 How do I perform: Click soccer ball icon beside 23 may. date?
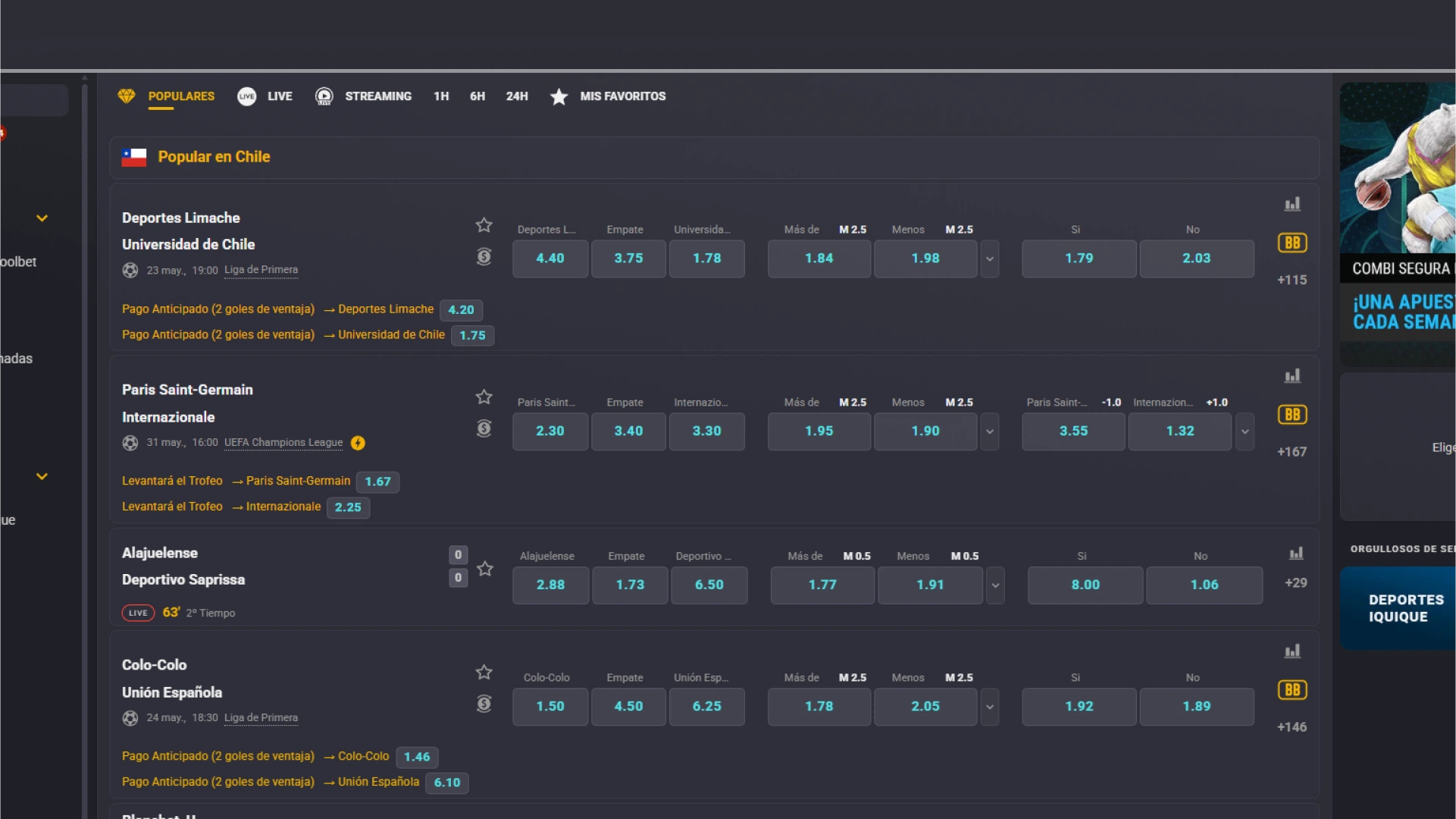tap(130, 270)
